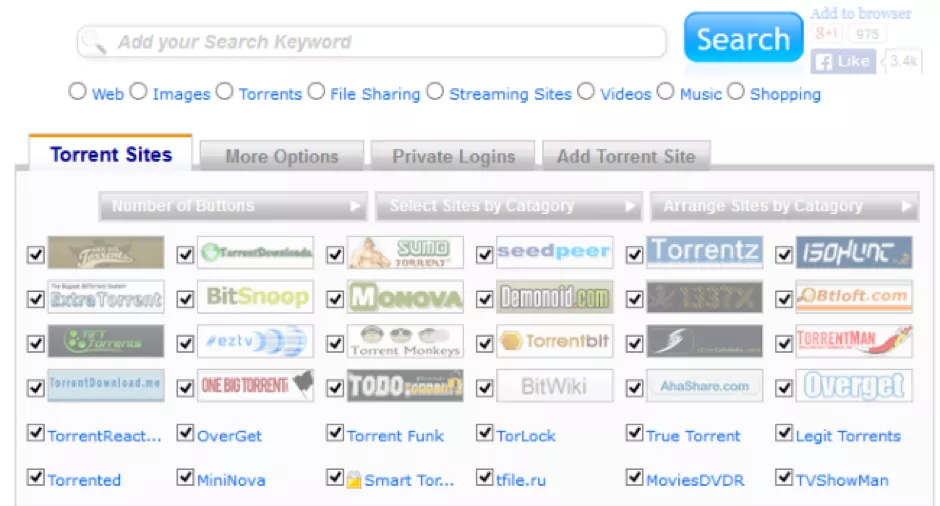Select the Web radio button
Screen dimensions: 940x506
(77, 92)
